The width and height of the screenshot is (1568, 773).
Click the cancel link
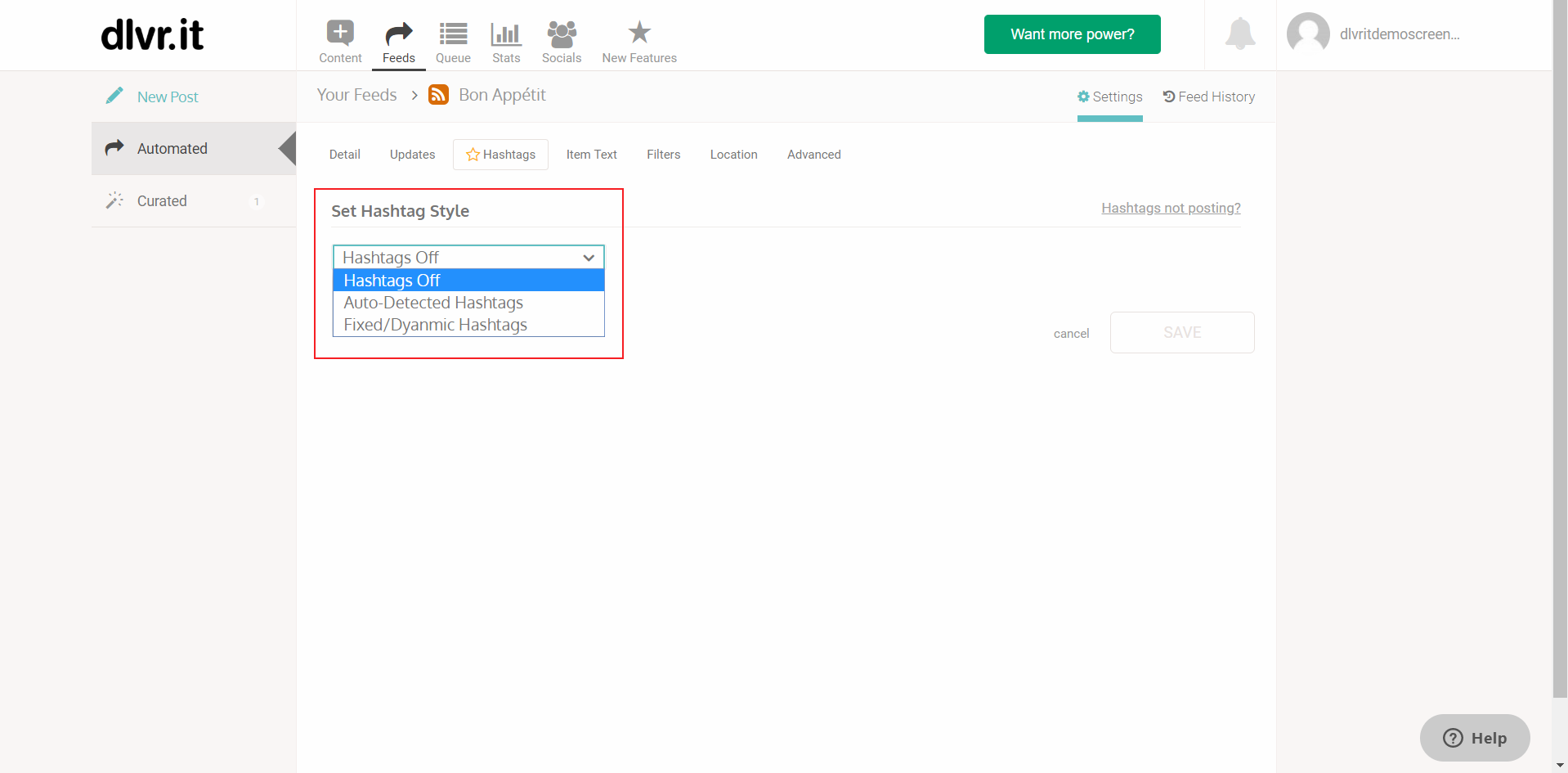click(1072, 334)
